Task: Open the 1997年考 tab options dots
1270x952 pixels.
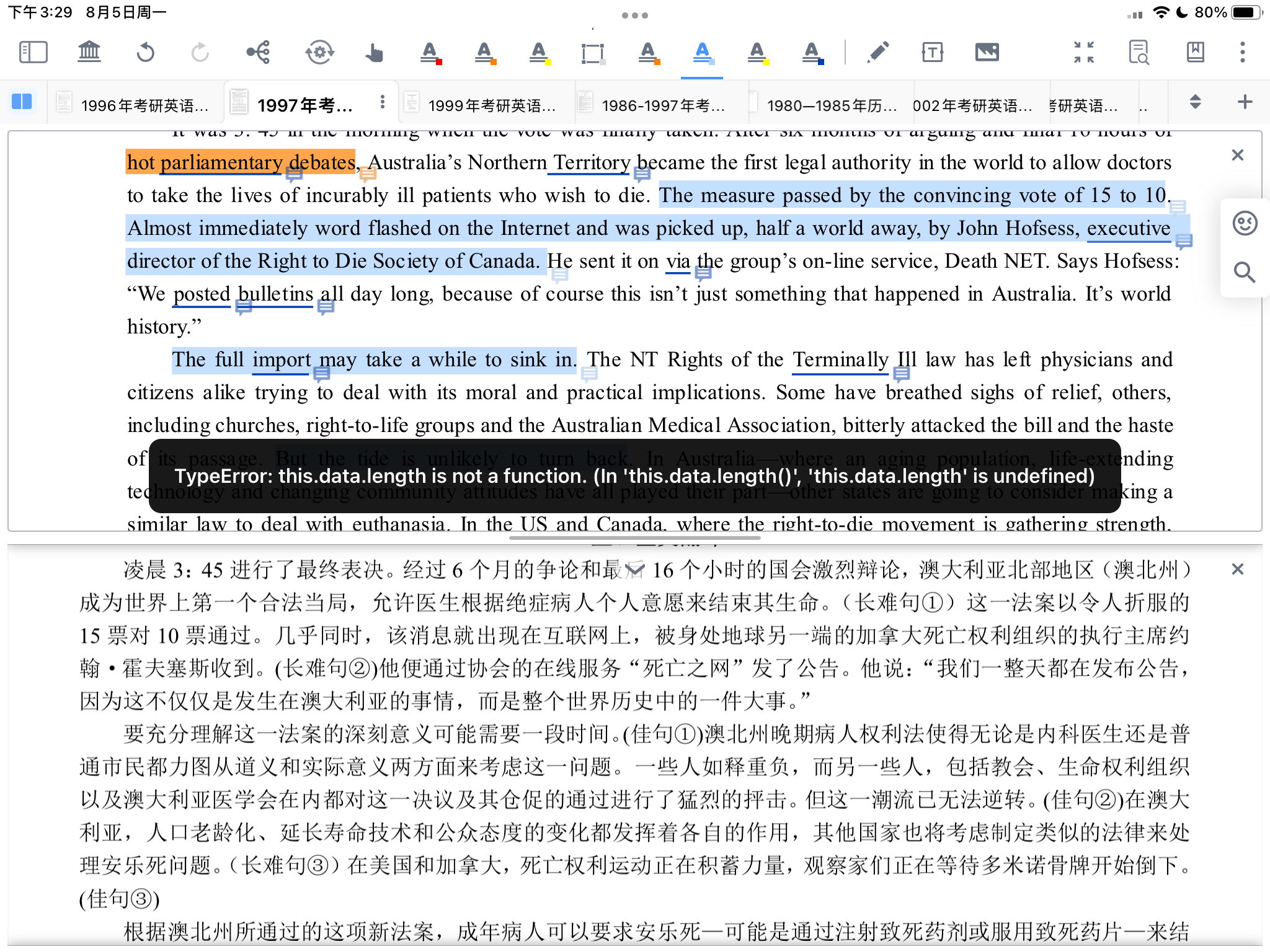Action: (x=383, y=102)
